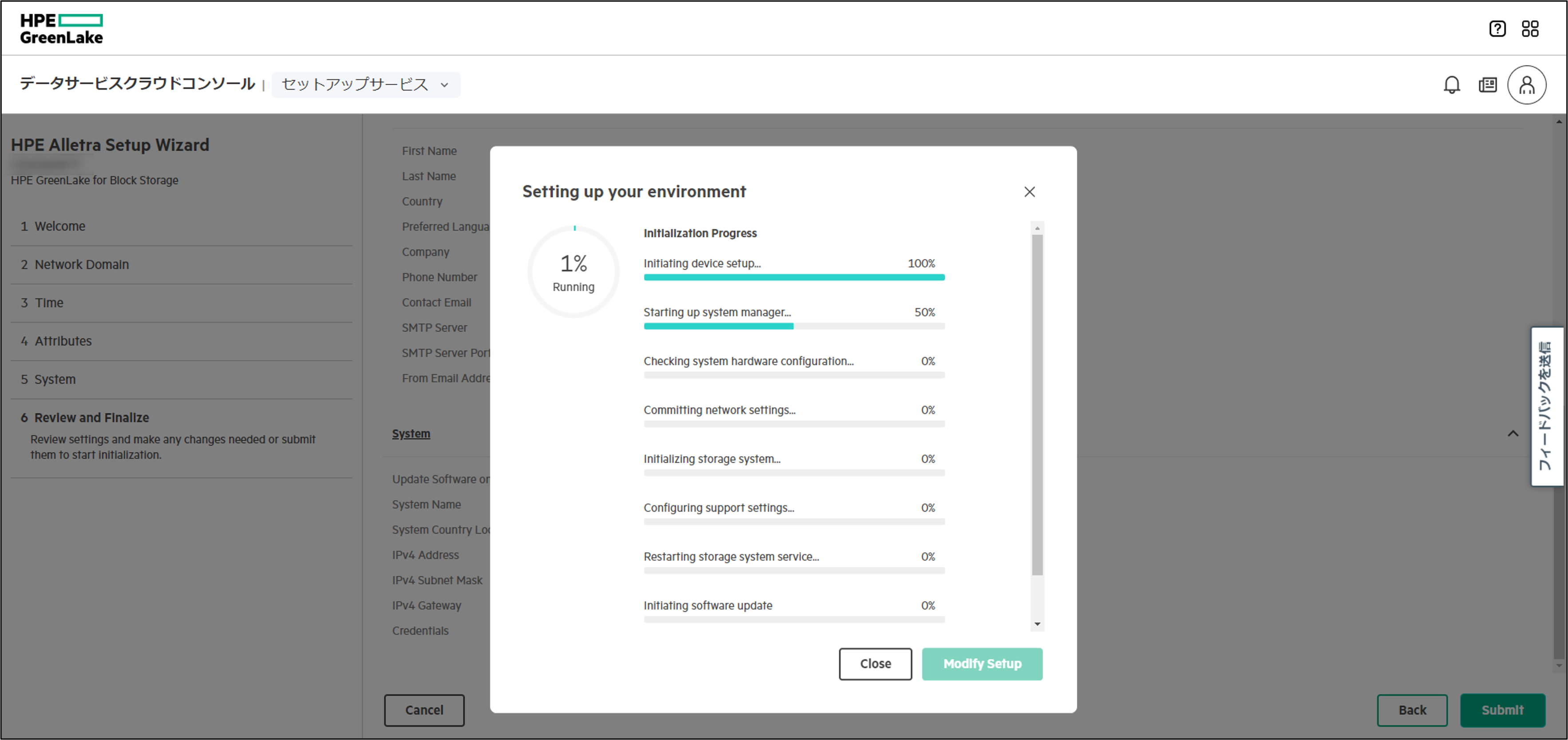Image resolution: width=1568 pixels, height=740 pixels.
Task: Click the Initialization Progress heading
Action: click(700, 233)
